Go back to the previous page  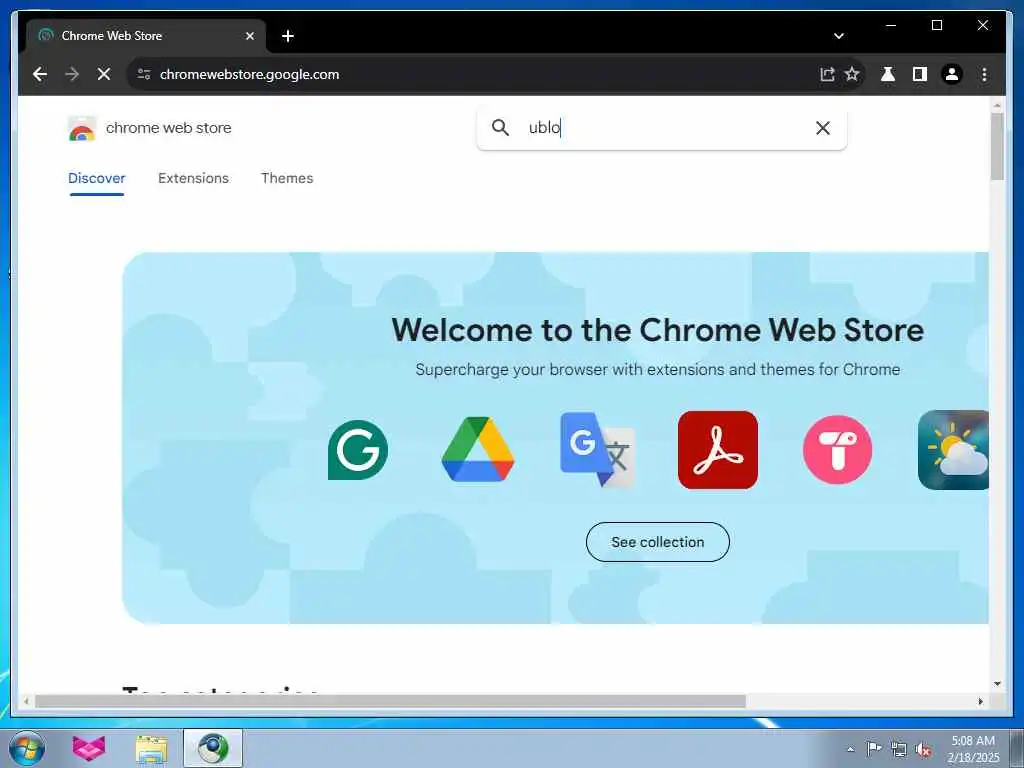pyautogui.click(x=40, y=74)
